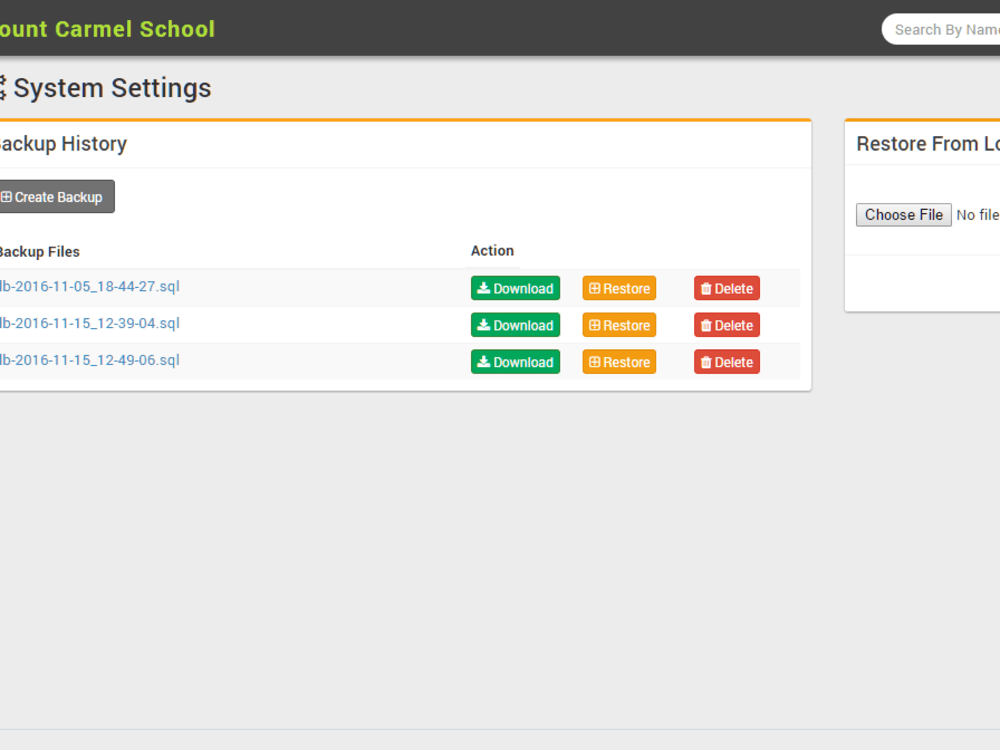Click Choose File under Restore From Local
Viewport: 1000px width, 750px height.
[x=903, y=214]
